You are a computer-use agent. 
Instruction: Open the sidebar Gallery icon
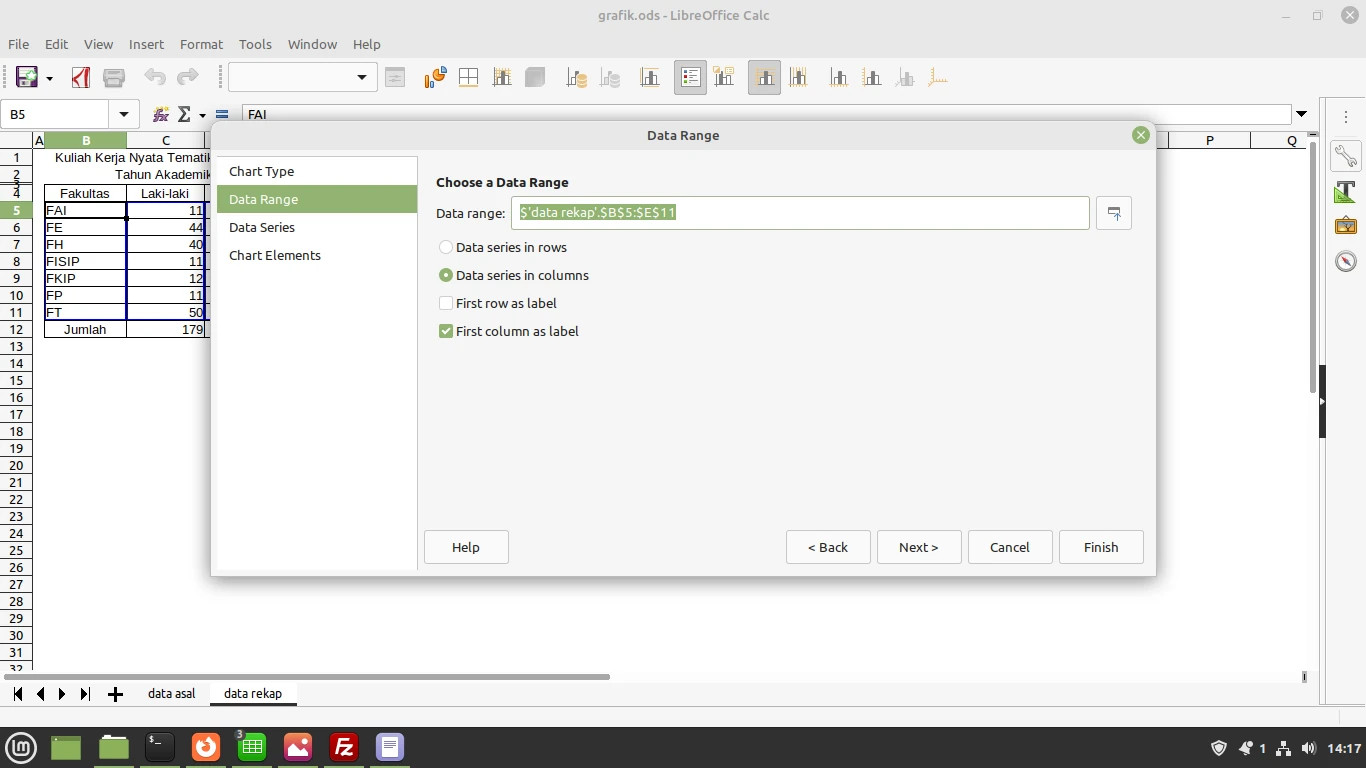pos(1346,226)
